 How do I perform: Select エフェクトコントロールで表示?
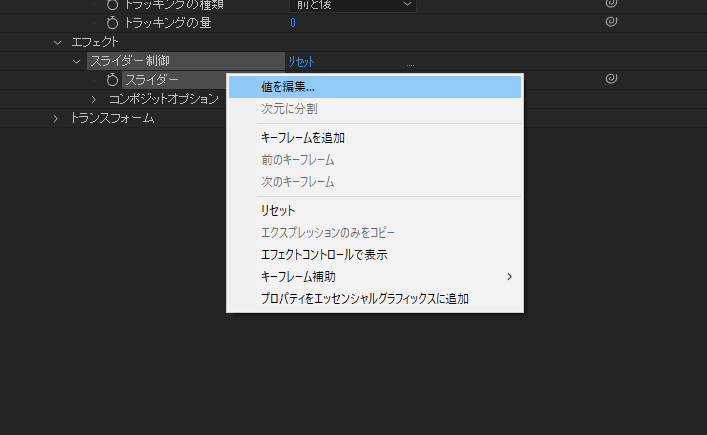[375, 255]
